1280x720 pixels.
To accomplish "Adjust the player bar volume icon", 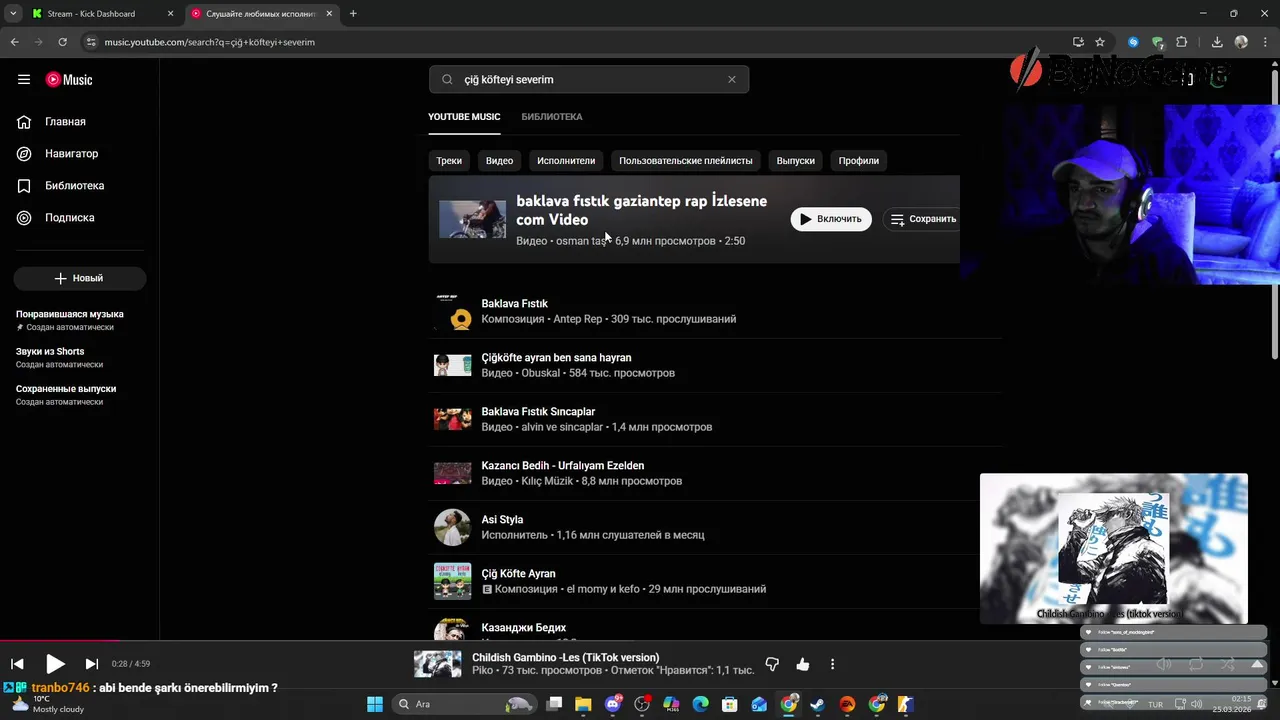I will pos(1164,664).
